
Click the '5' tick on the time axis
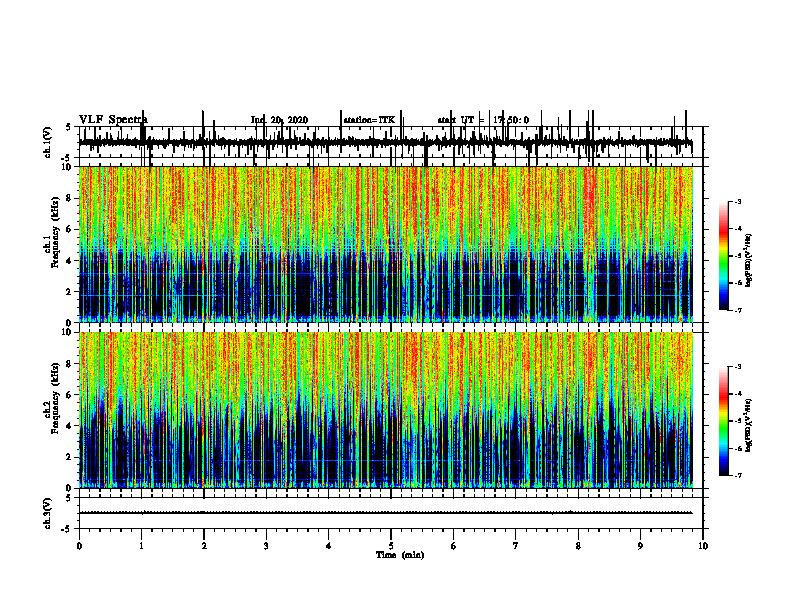tap(391, 546)
